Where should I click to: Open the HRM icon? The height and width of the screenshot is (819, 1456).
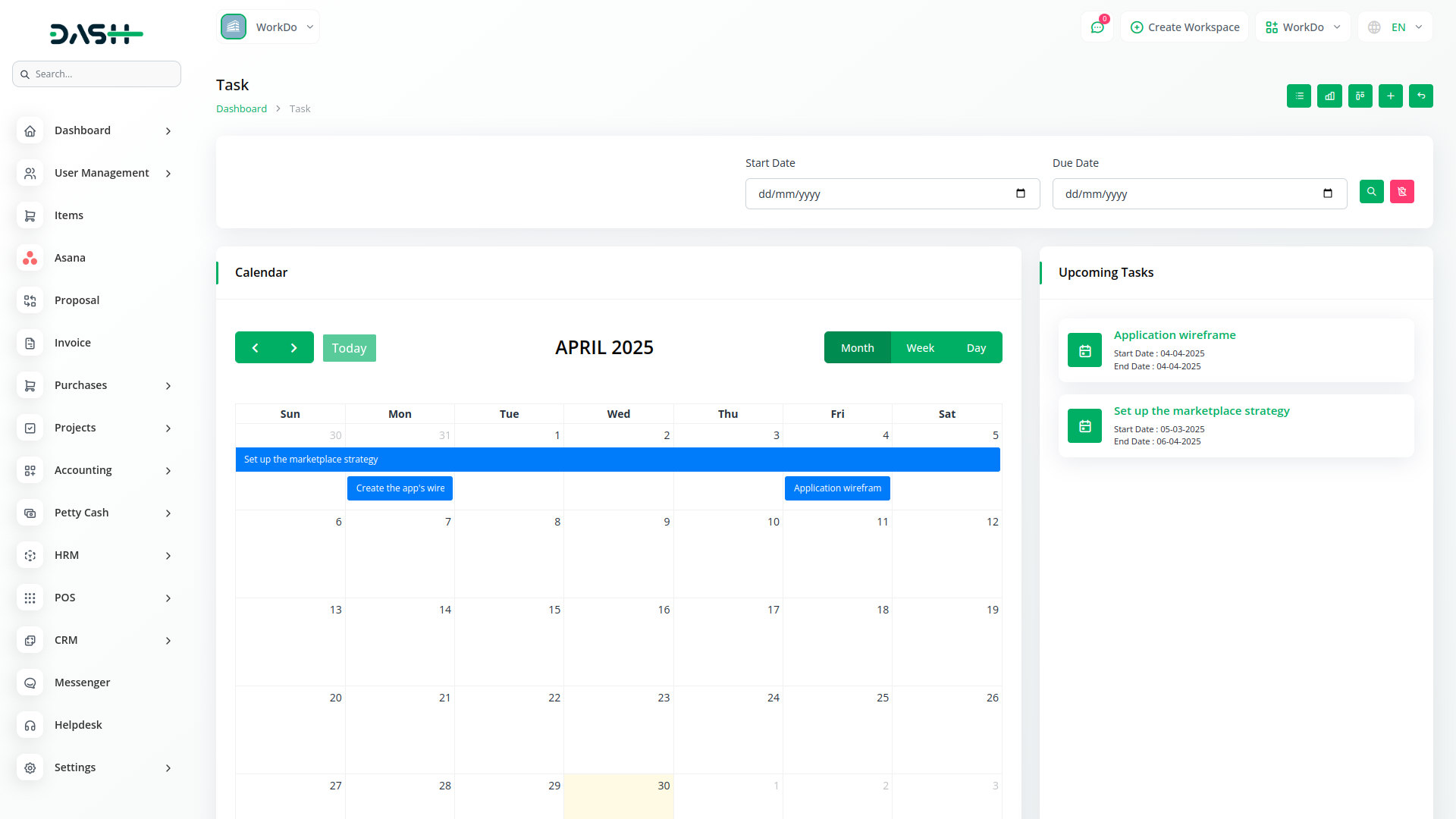coord(30,555)
